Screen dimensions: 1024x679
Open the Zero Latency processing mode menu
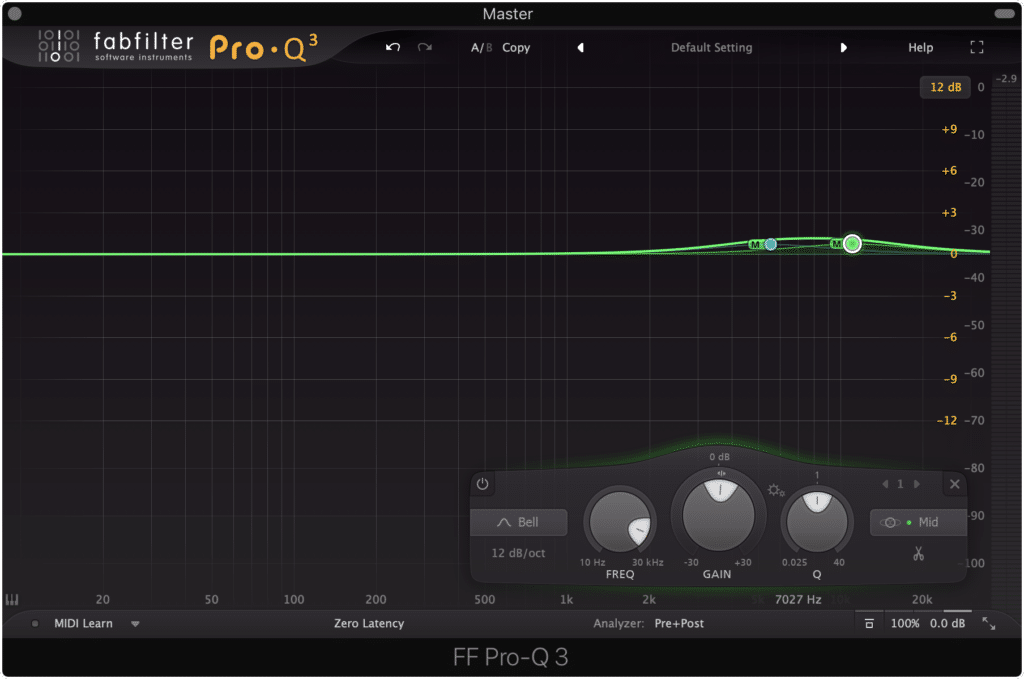point(369,624)
